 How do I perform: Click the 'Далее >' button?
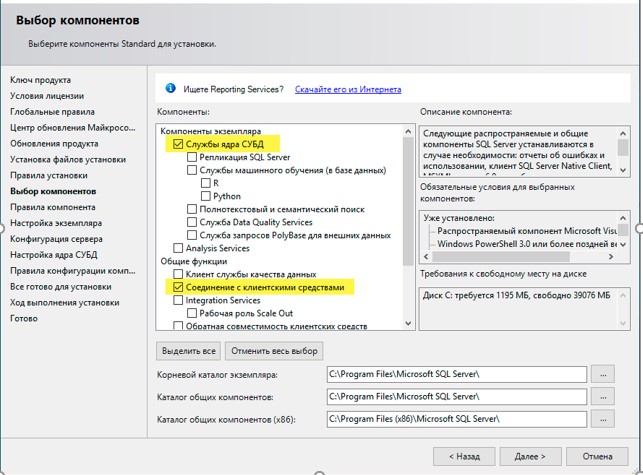click(530, 457)
